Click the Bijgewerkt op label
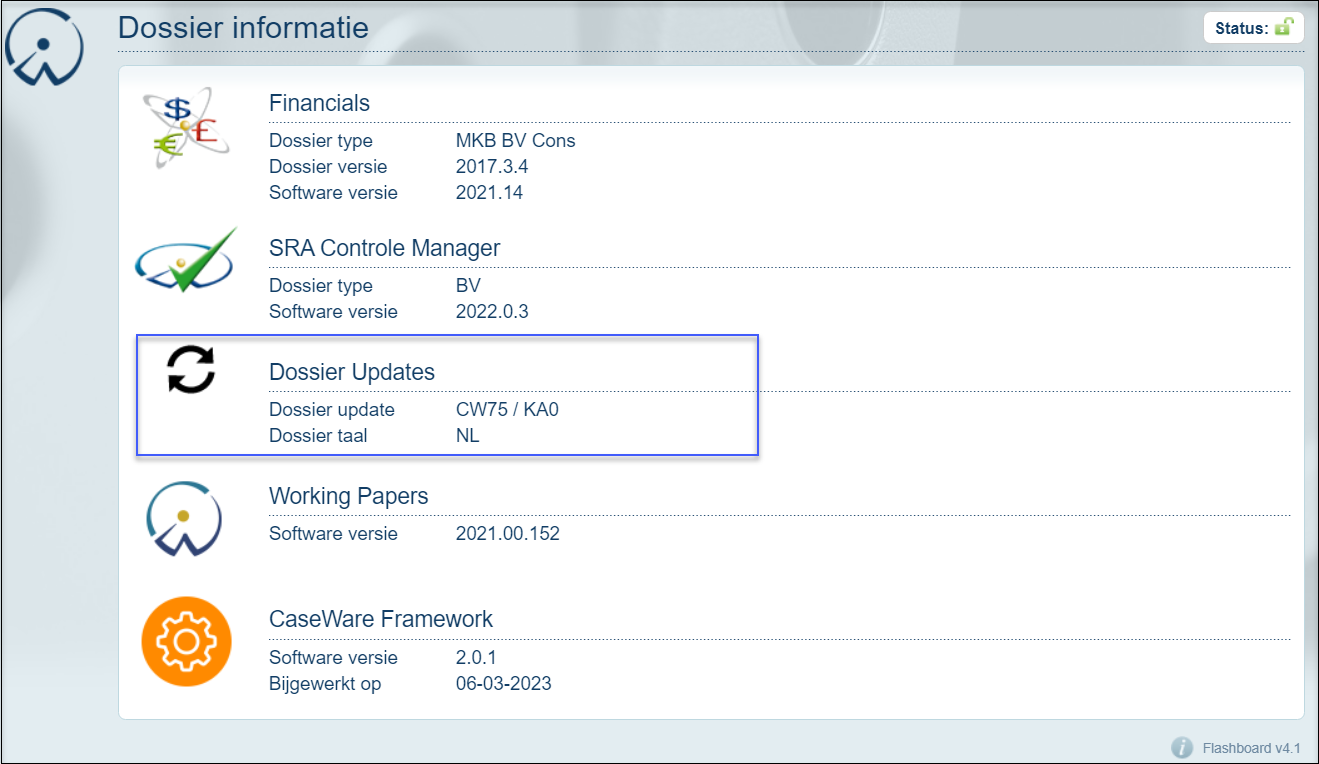Viewport: 1319px width, 764px height. coord(325,684)
